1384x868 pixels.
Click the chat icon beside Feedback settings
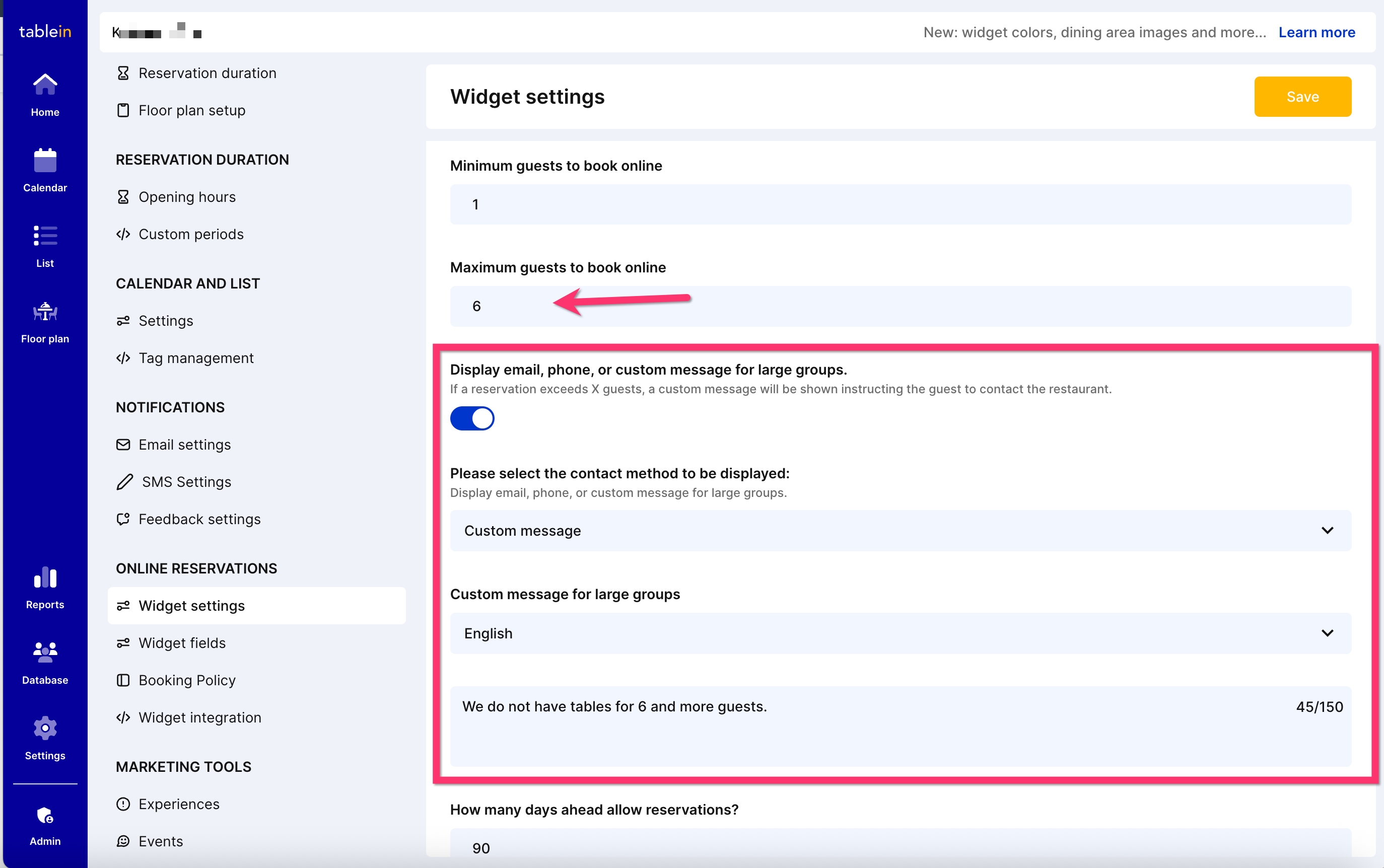pos(123,519)
